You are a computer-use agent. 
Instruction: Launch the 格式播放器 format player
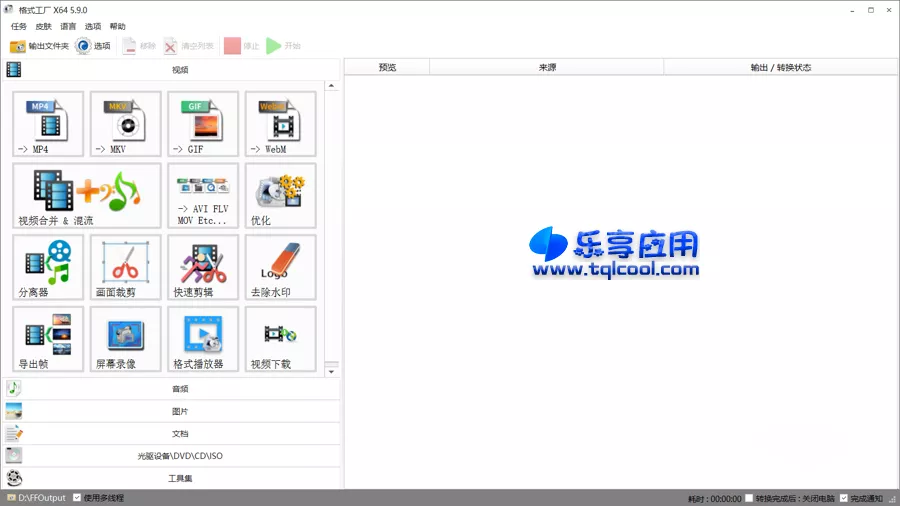pyautogui.click(x=203, y=339)
